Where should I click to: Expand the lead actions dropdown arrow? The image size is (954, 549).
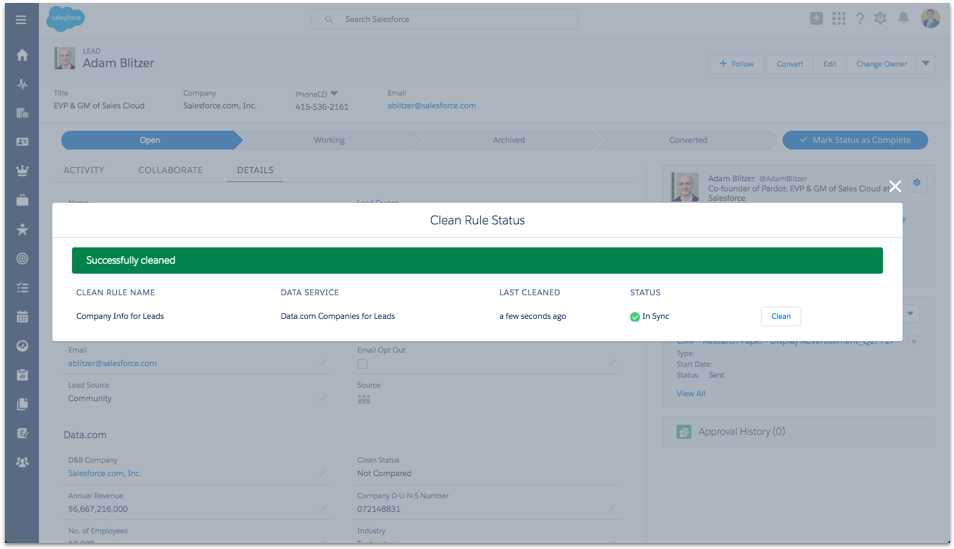coord(925,63)
